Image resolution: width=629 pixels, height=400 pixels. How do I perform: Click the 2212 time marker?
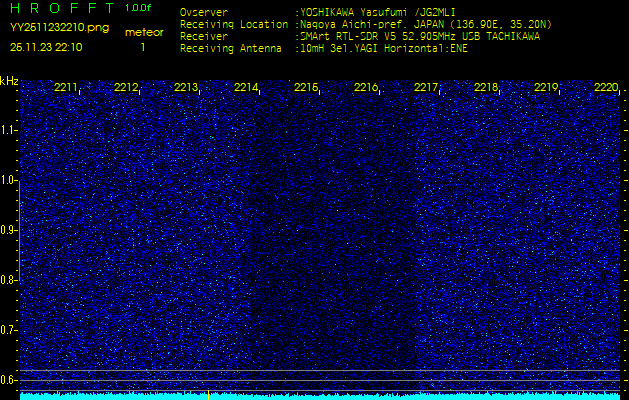coord(126,87)
